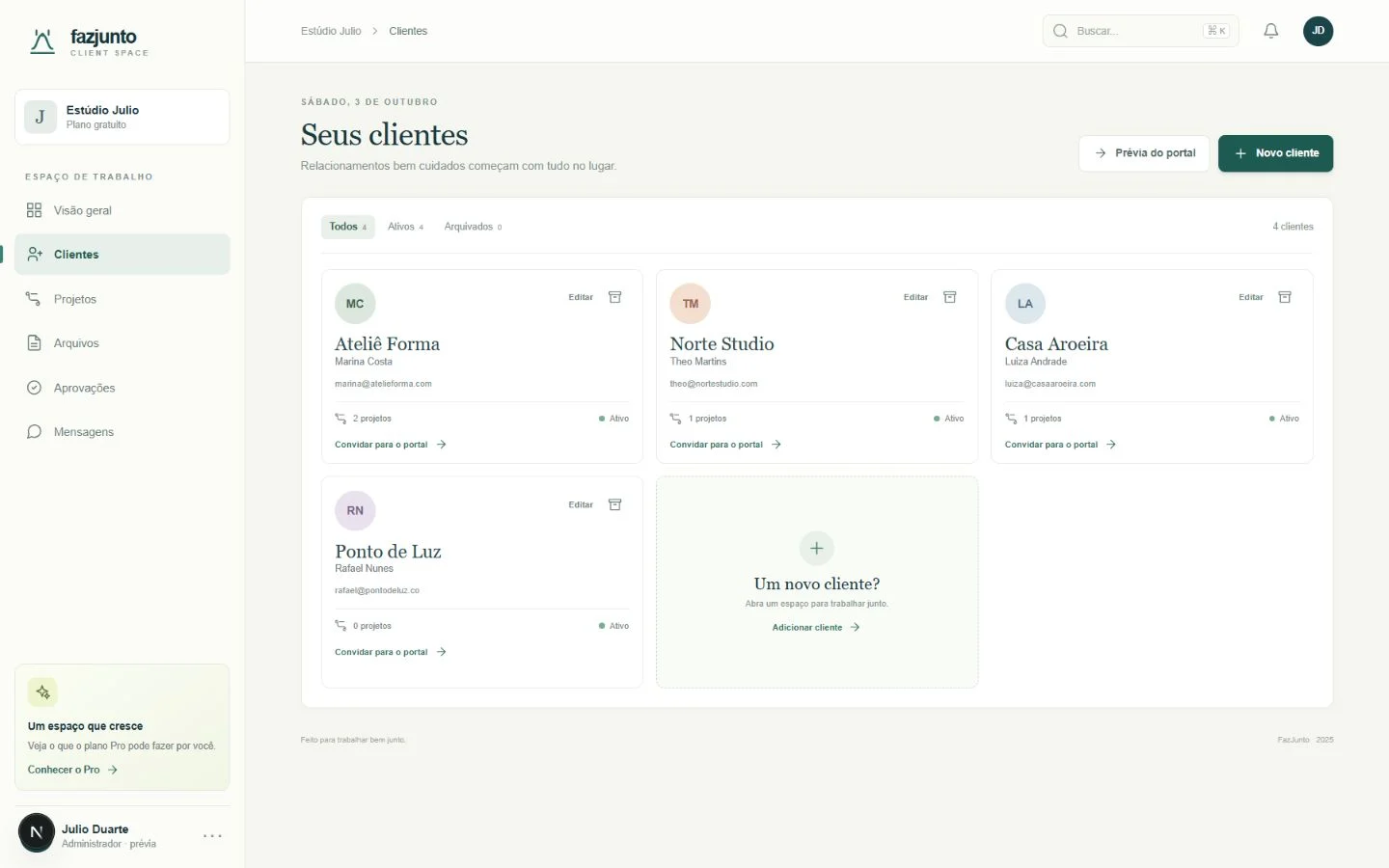This screenshot has height=868, width=1389.
Task: Switch to the Ativos tab
Action: pos(405,227)
